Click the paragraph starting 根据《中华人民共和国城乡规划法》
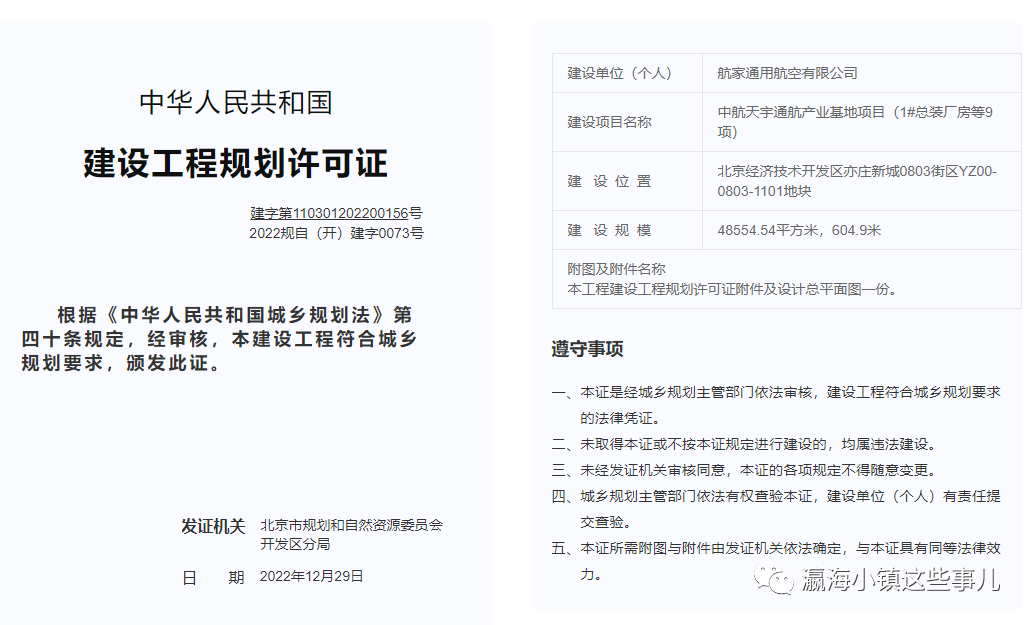1034x625 pixels. point(220,339)
